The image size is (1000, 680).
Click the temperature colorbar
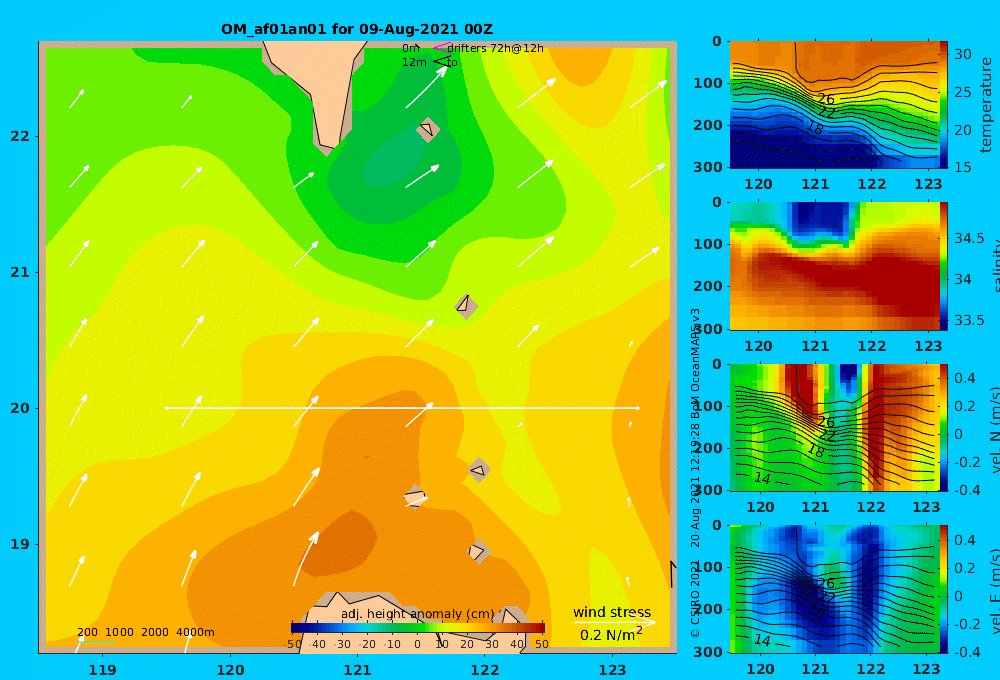[x=944, y=105]
